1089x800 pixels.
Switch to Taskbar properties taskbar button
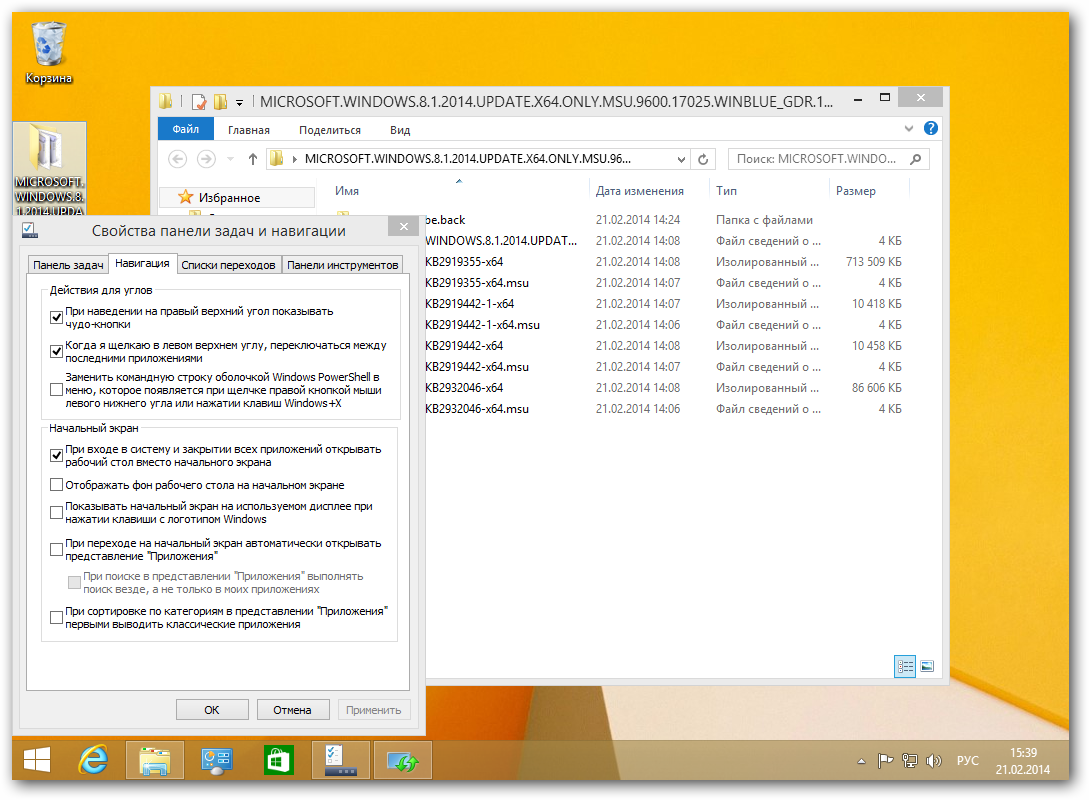340,760
